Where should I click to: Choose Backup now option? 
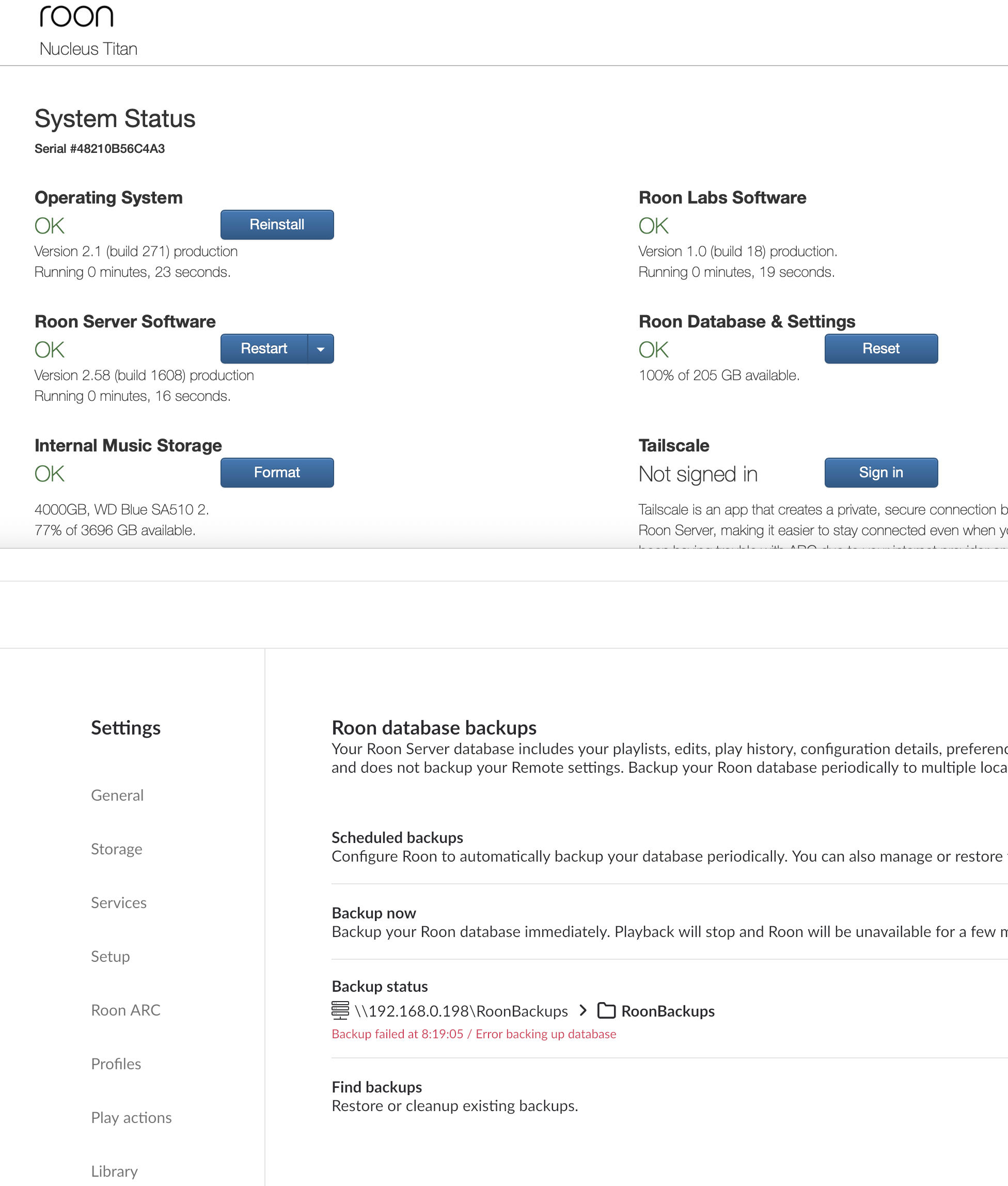(x=374, y=913)
